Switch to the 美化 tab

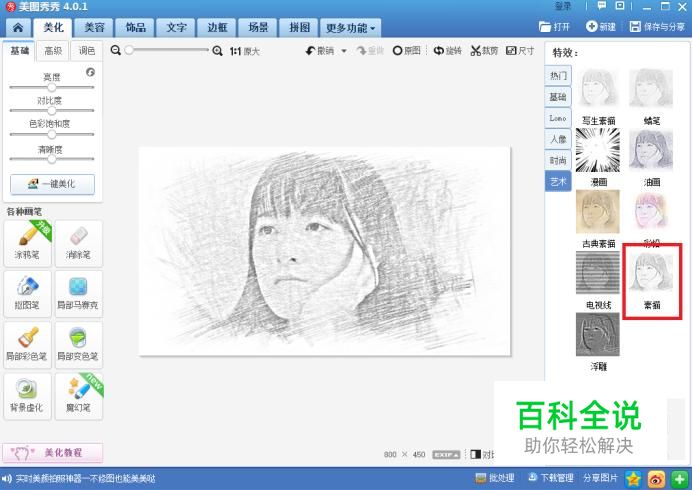[x=53, y=28]
